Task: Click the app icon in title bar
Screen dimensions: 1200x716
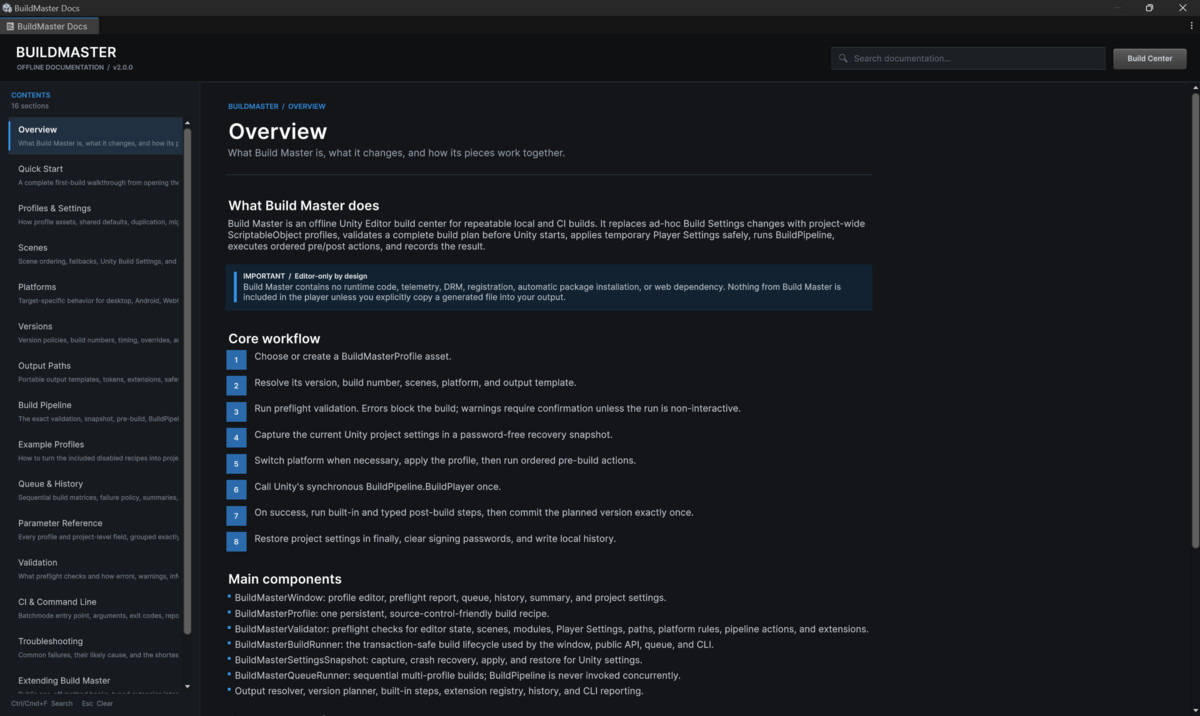Action: pyautogui.click(x=7, y=8)
